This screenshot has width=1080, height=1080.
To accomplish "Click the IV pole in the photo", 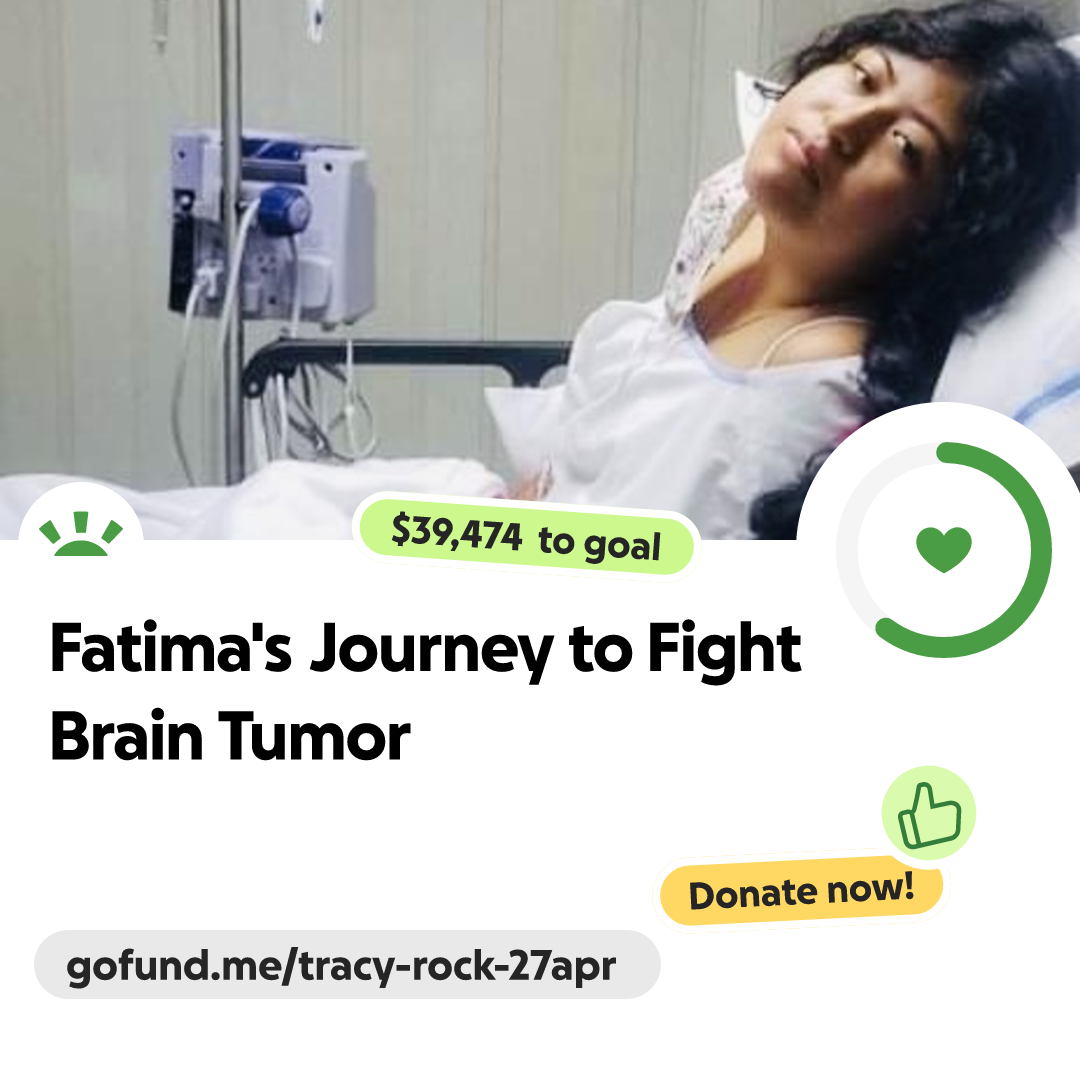I will [233, 241].
